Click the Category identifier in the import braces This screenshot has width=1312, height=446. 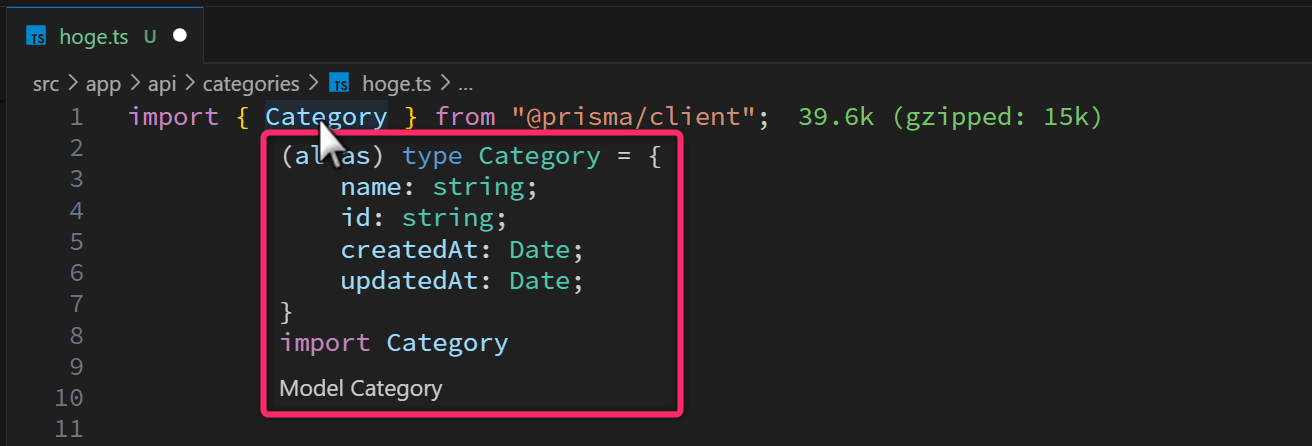coord(326,117)
